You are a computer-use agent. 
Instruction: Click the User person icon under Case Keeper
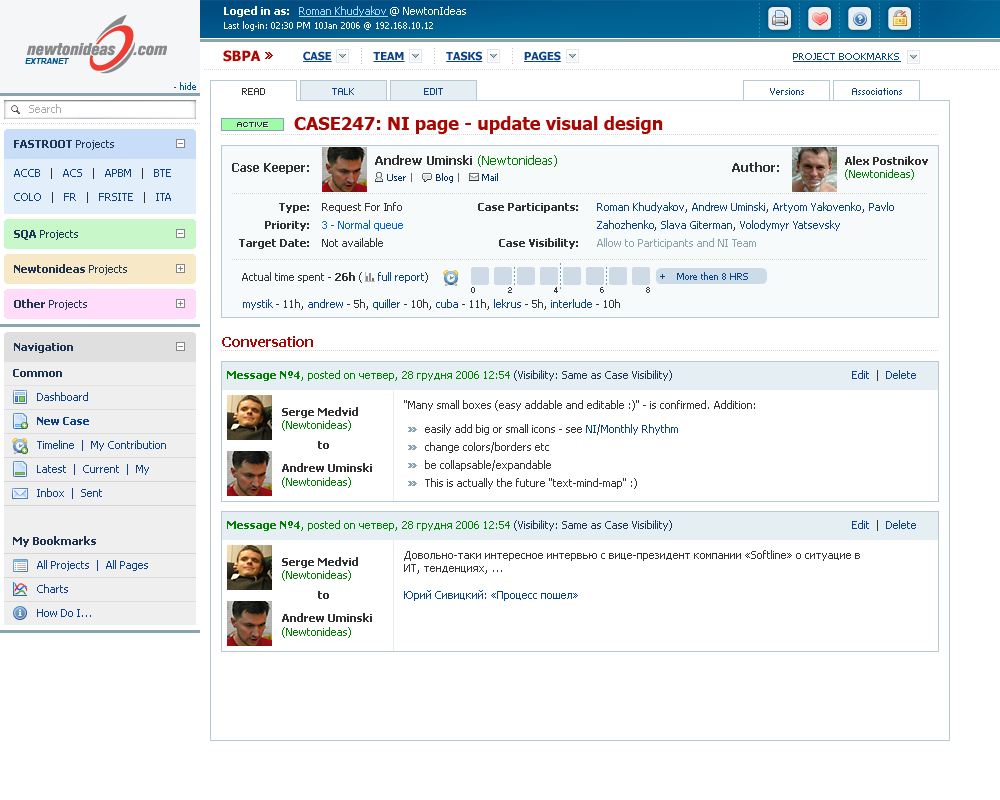(x=379, y=177)
